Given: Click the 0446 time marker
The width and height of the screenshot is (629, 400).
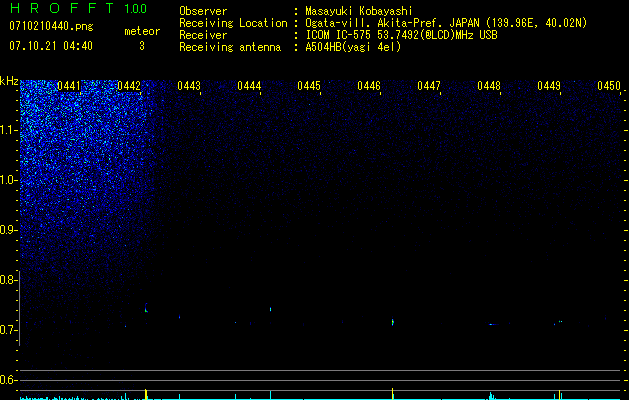Looking at the screenshot, I should click(x=369, y=86).
